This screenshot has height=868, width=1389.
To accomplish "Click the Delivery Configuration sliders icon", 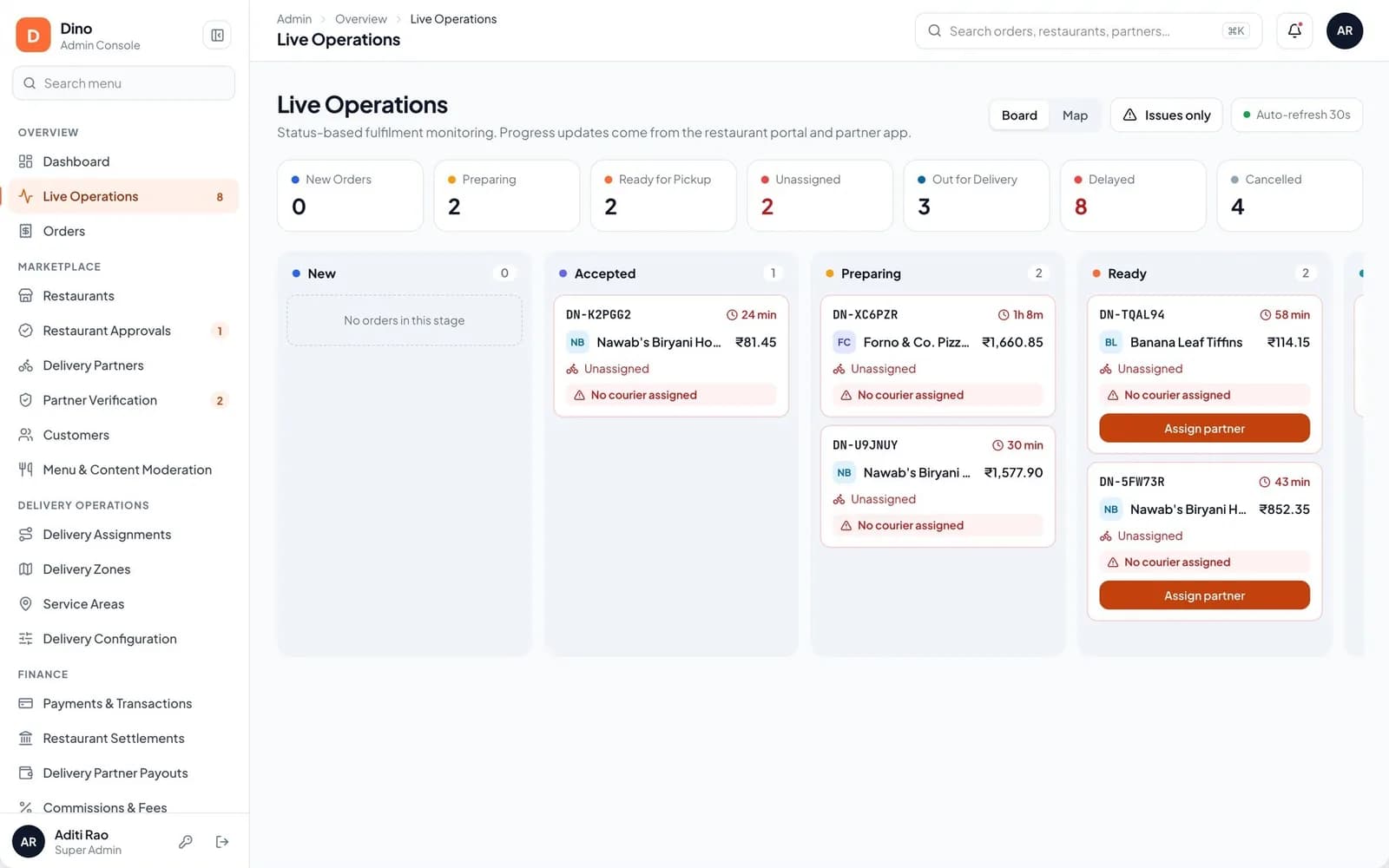I will [26, 639].
